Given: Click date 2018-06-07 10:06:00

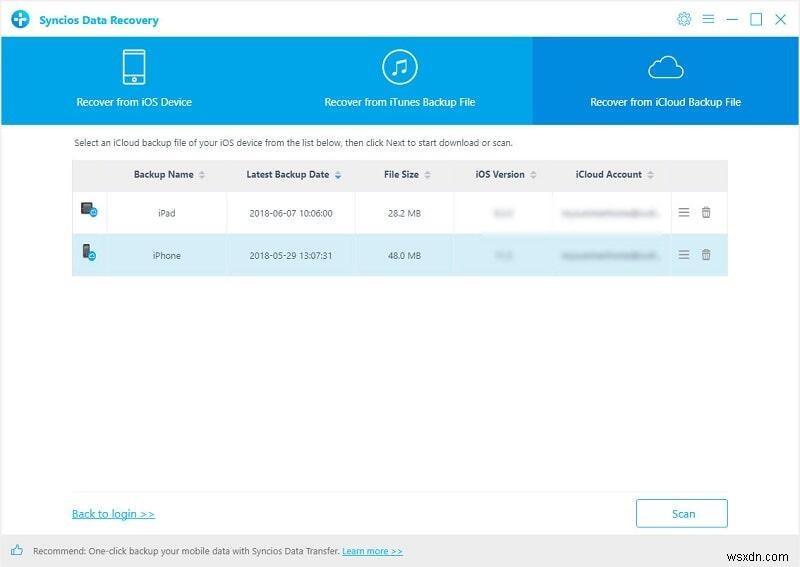Looking at the screenshot, I should coord(291,213).
